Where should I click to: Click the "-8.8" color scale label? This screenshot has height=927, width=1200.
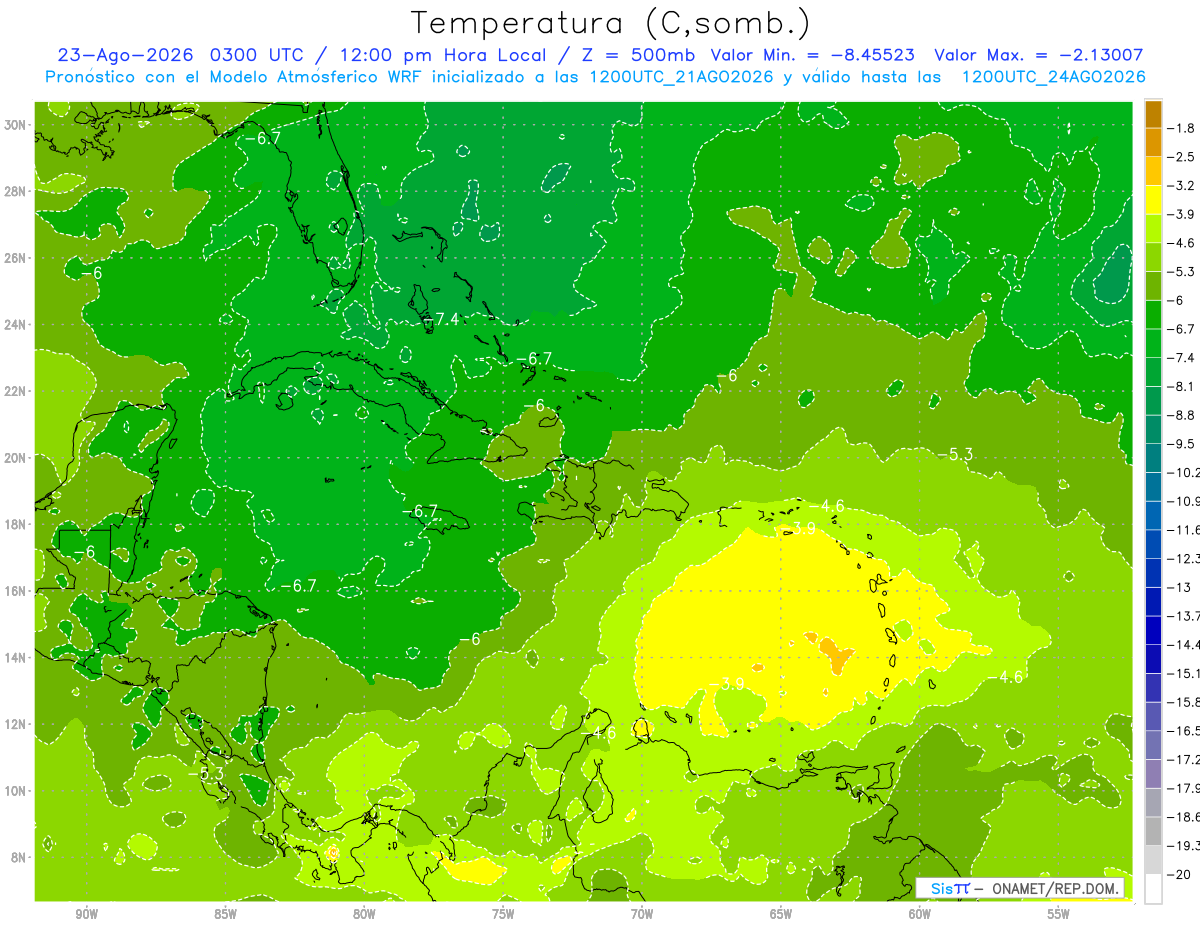click(1181, 415)
